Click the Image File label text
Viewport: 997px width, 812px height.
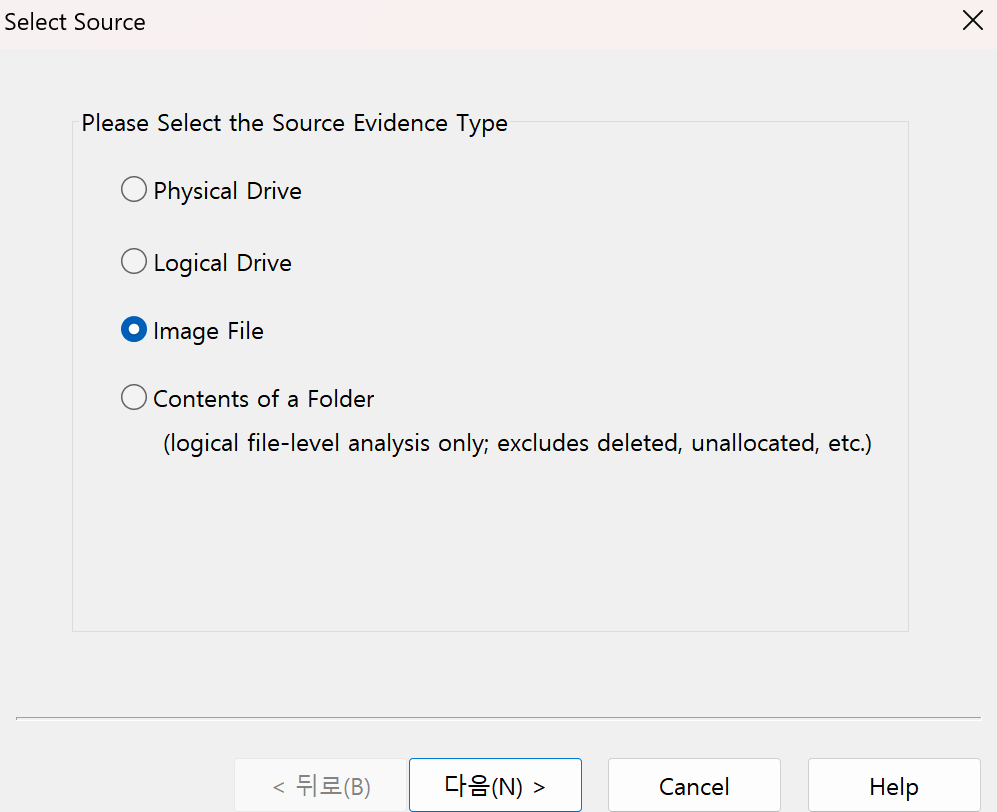pyautogui.click(x=207, y=331)
